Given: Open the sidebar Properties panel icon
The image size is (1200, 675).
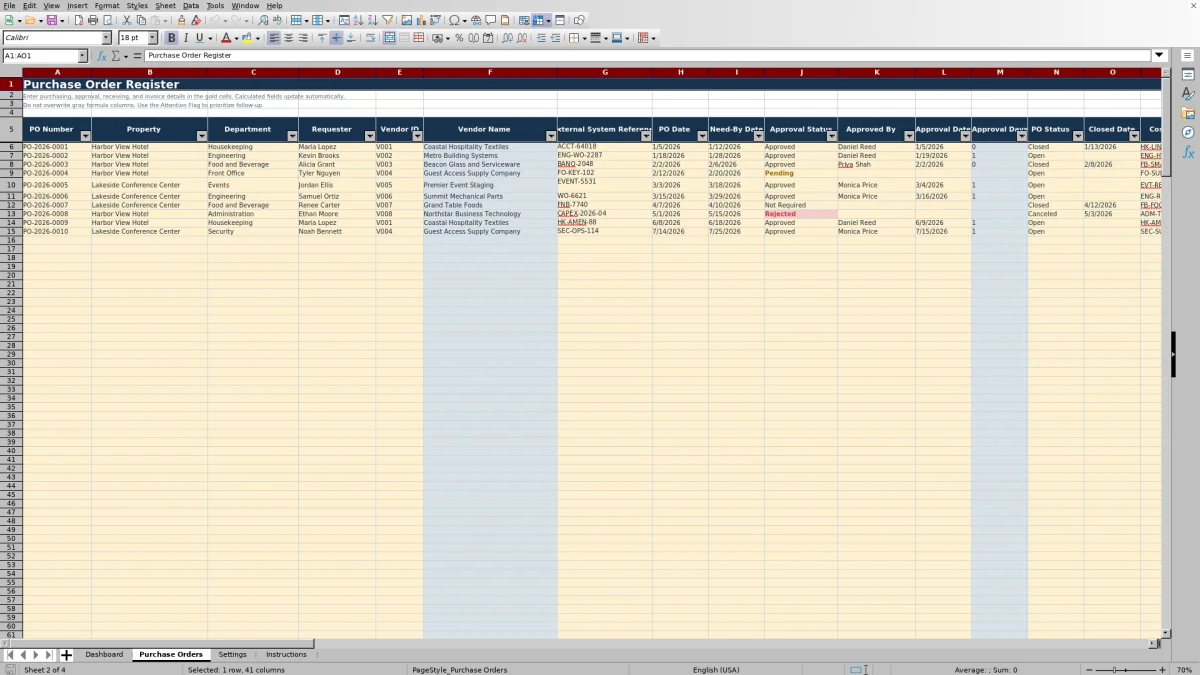Looking at the screenshot, I should pyautogui.click(x=1188, y=75).
